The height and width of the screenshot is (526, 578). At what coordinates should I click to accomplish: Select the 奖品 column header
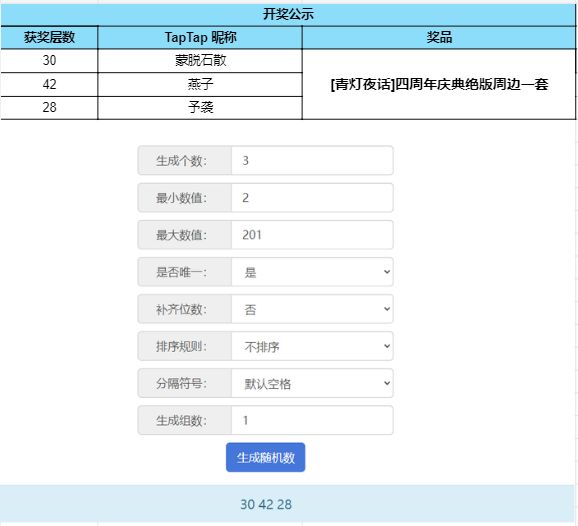pyautogui.click(x=439, y=37)
